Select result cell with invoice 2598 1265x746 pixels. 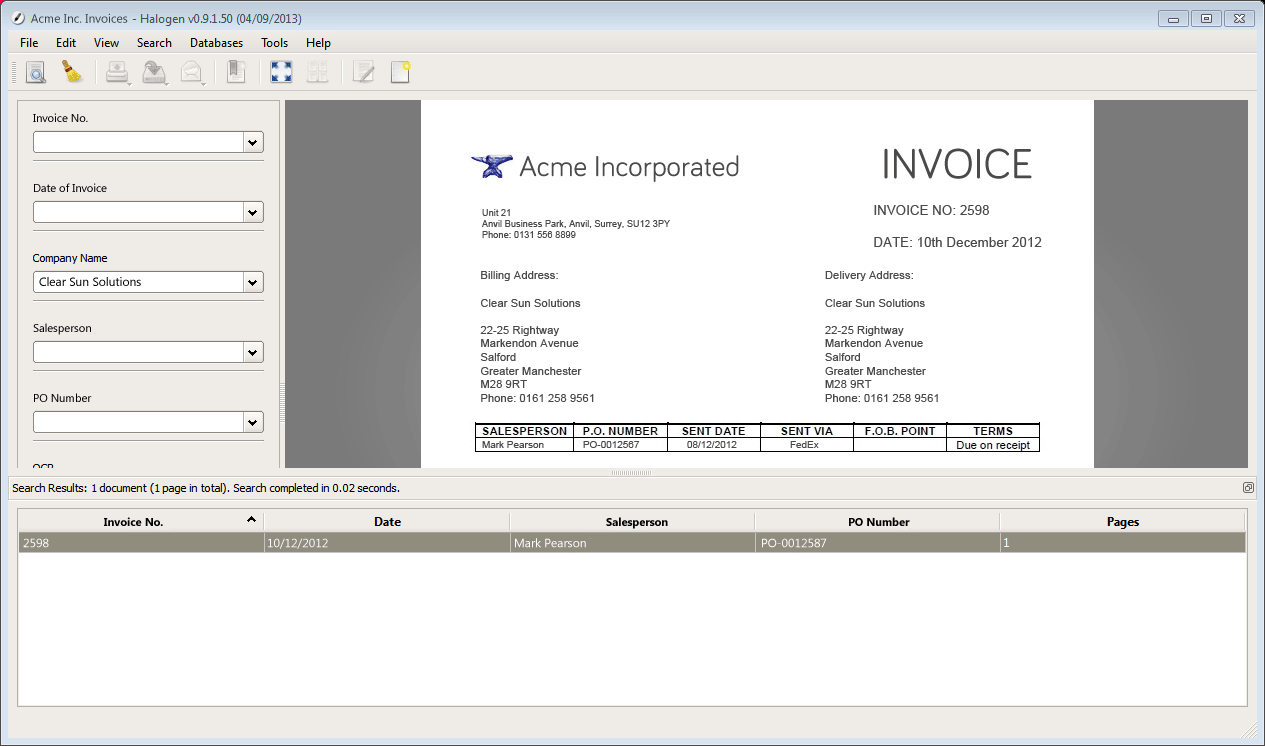(x=141, y=543)
